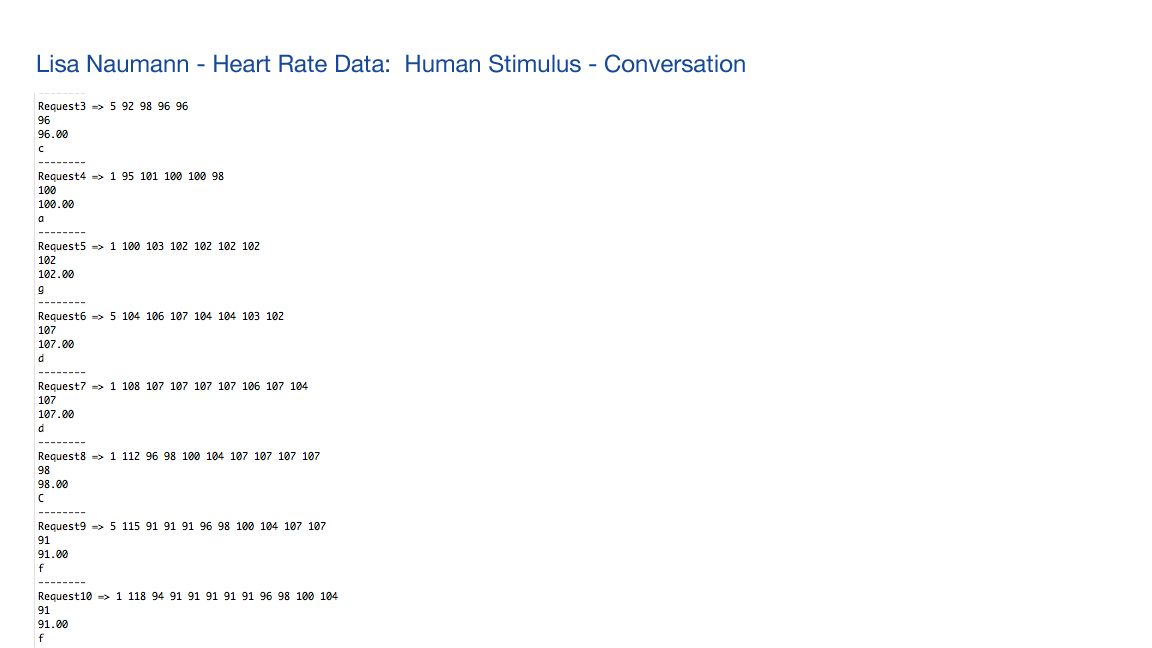Click the letter g below Request5

pyautogui.click(x=41, y=288)
